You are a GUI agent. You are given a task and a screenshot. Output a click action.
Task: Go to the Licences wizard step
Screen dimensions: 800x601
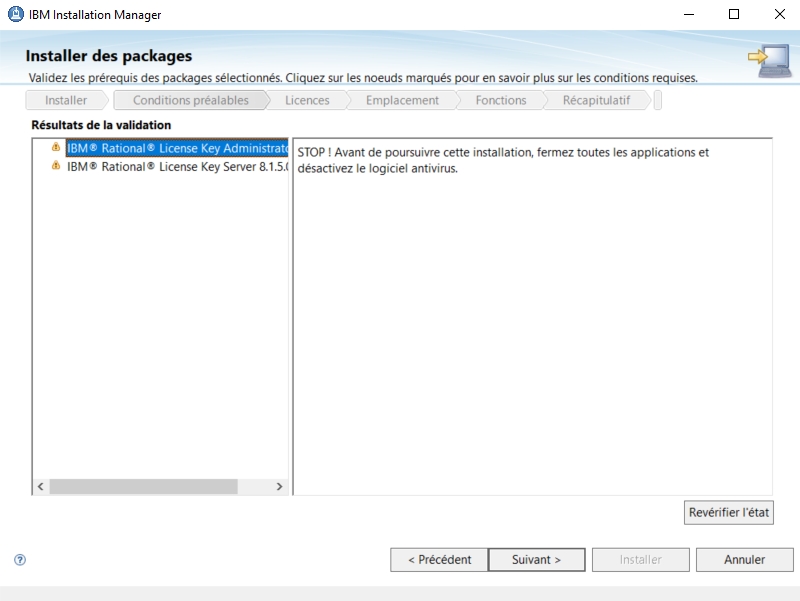pos(307,100)
